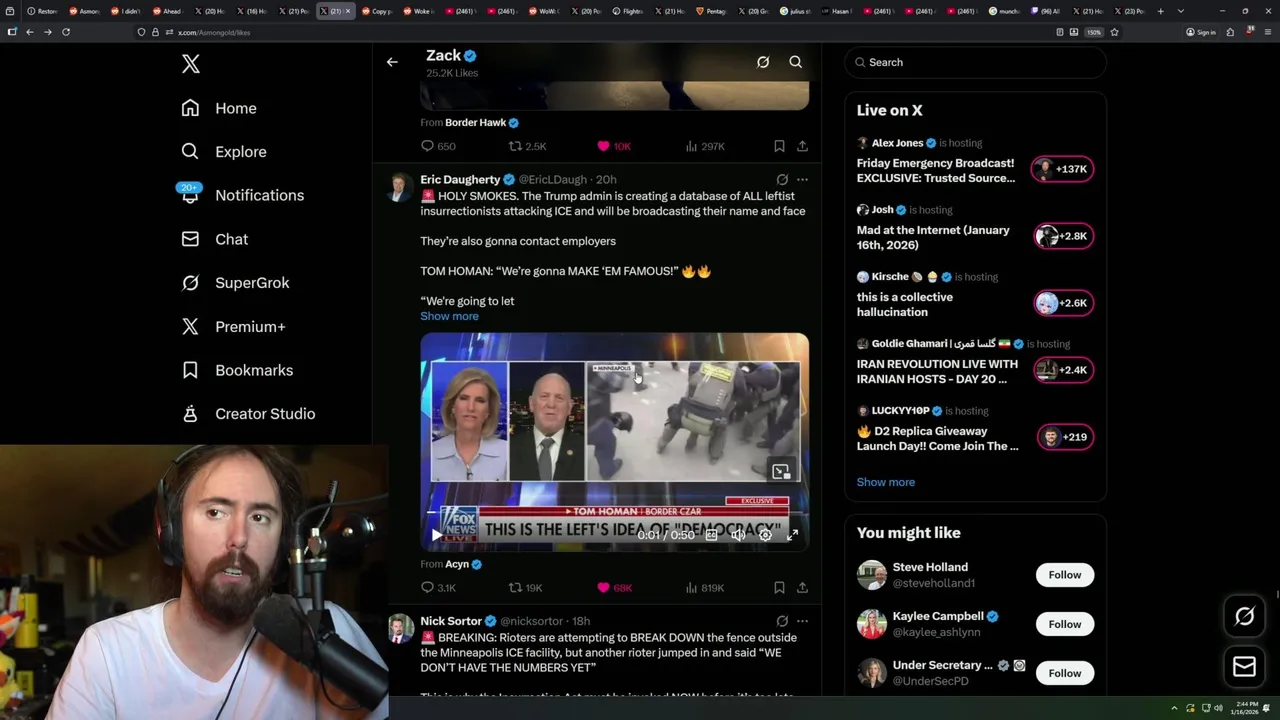Expand Live on X list with Show more
Image resolution: width=1280 pixels, height=720 pixels.
[x=885, y=482]
